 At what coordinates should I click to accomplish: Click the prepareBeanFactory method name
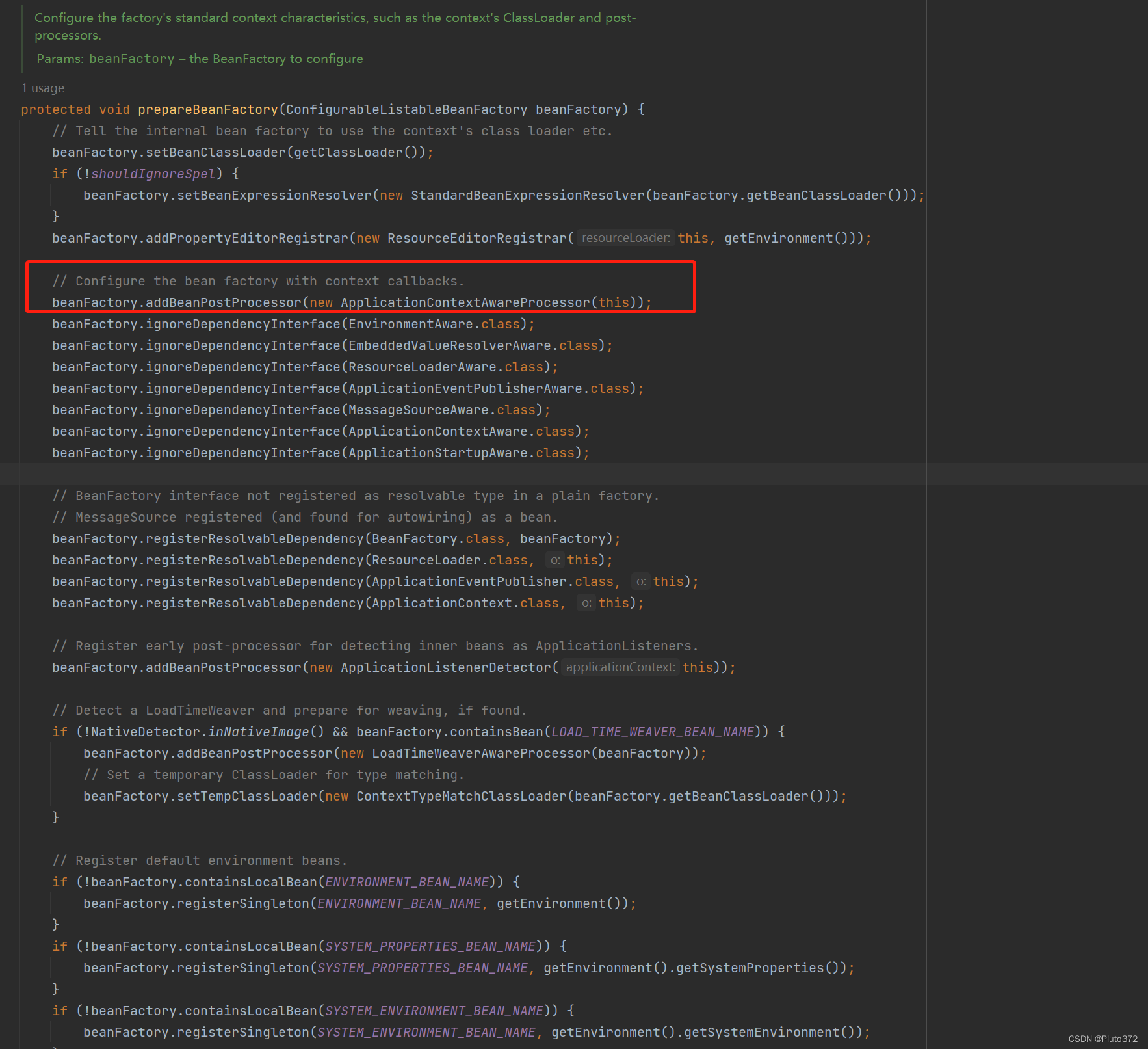pos(208,109)
